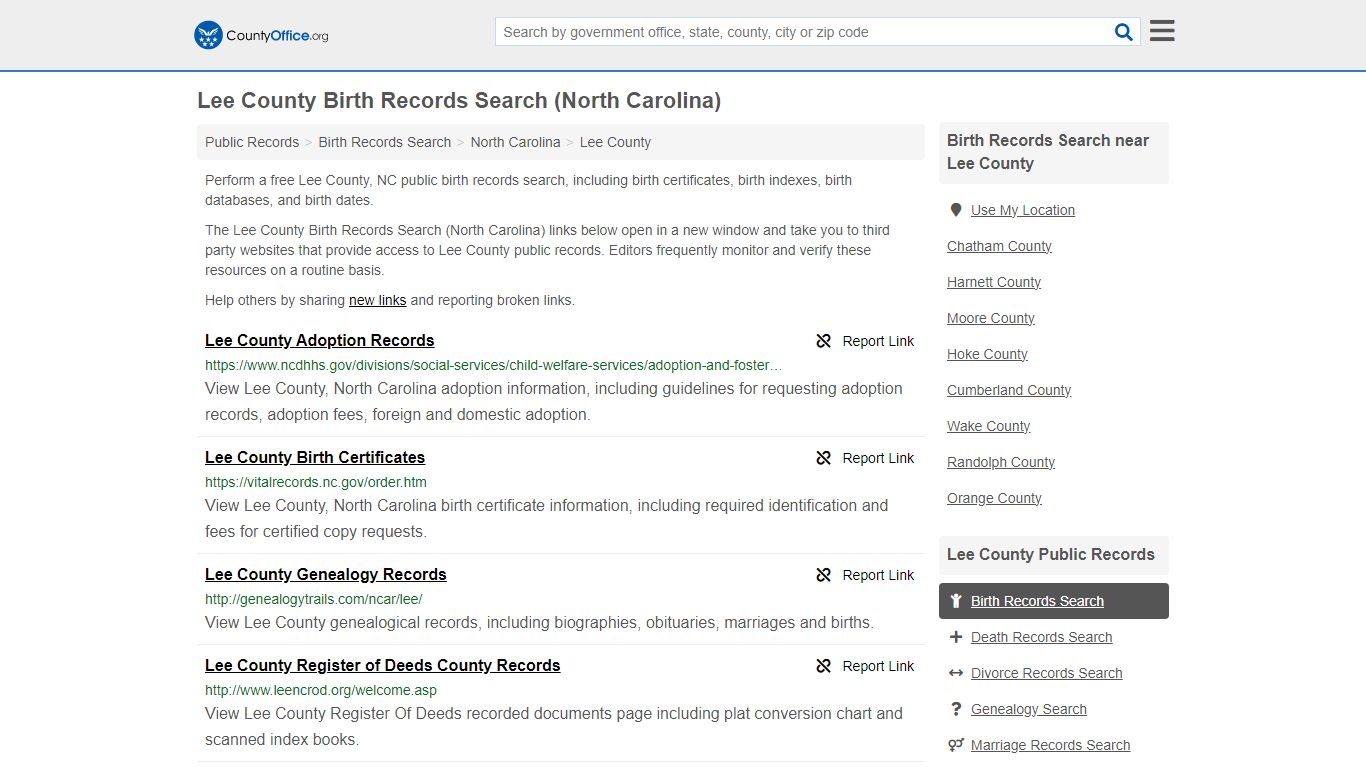Click the ncdhhs.gov adoption URL
The image size is (1366, 768).
coord(494,365)
